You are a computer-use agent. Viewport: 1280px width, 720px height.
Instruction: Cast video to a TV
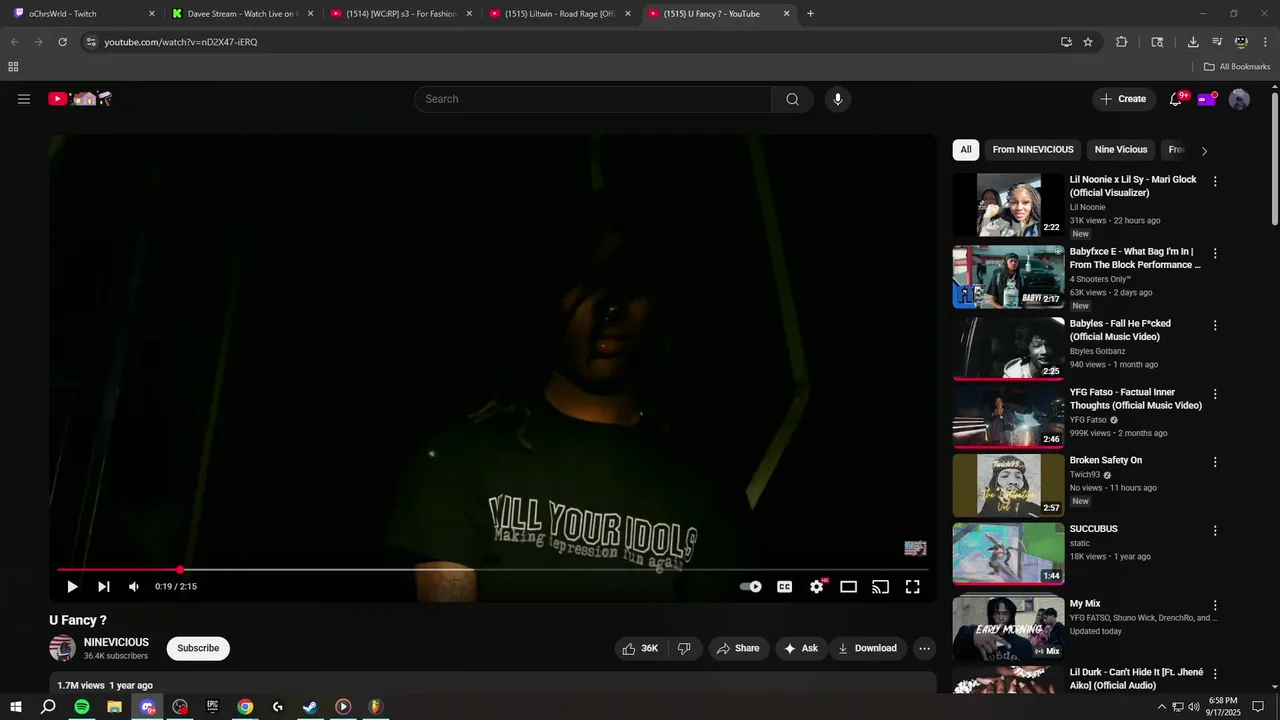click(x=881, y=587)
